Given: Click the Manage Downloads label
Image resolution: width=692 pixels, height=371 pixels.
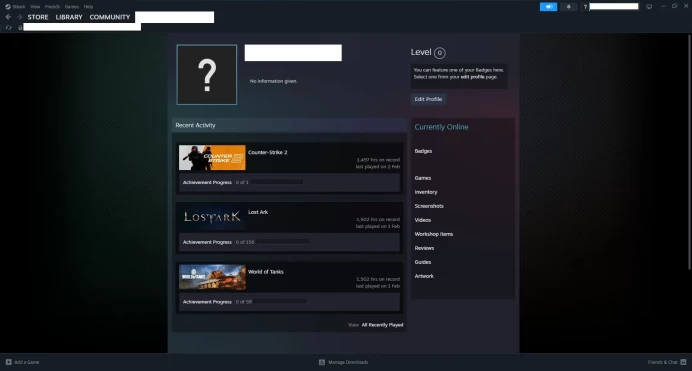Looking at the screenshot, I should point(348,362).
